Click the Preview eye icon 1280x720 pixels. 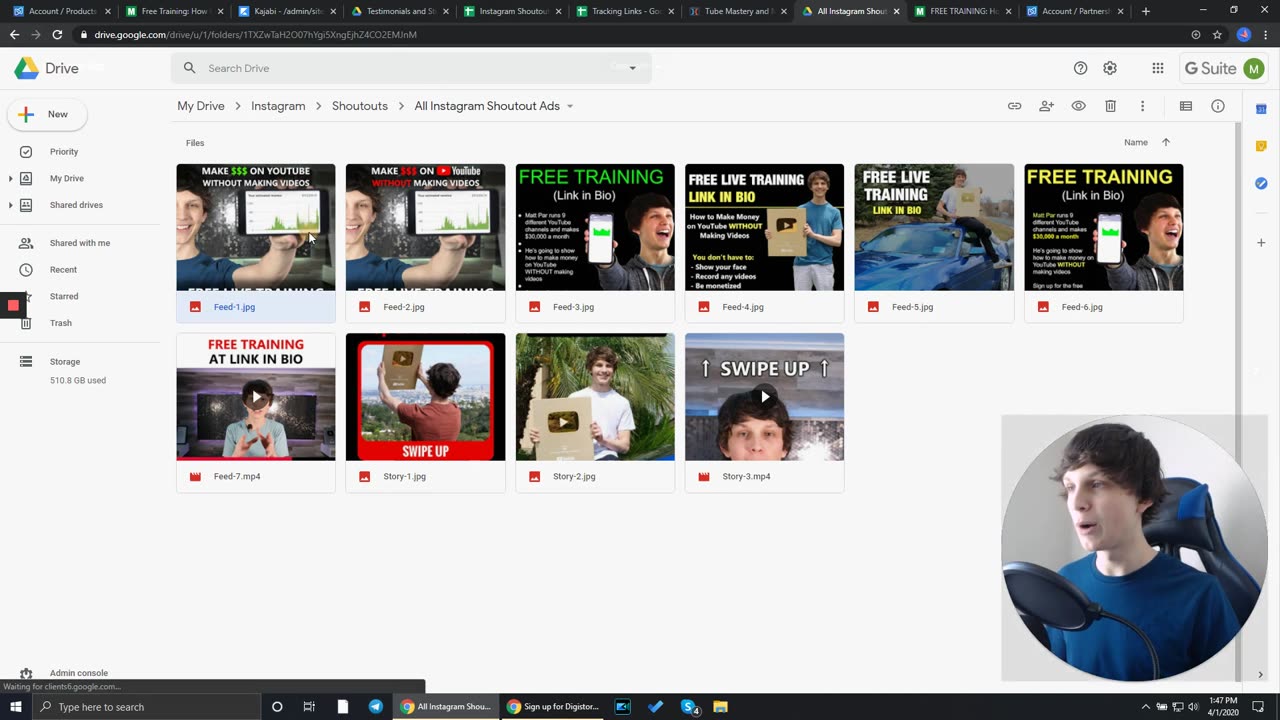(x=1078, y=106)
